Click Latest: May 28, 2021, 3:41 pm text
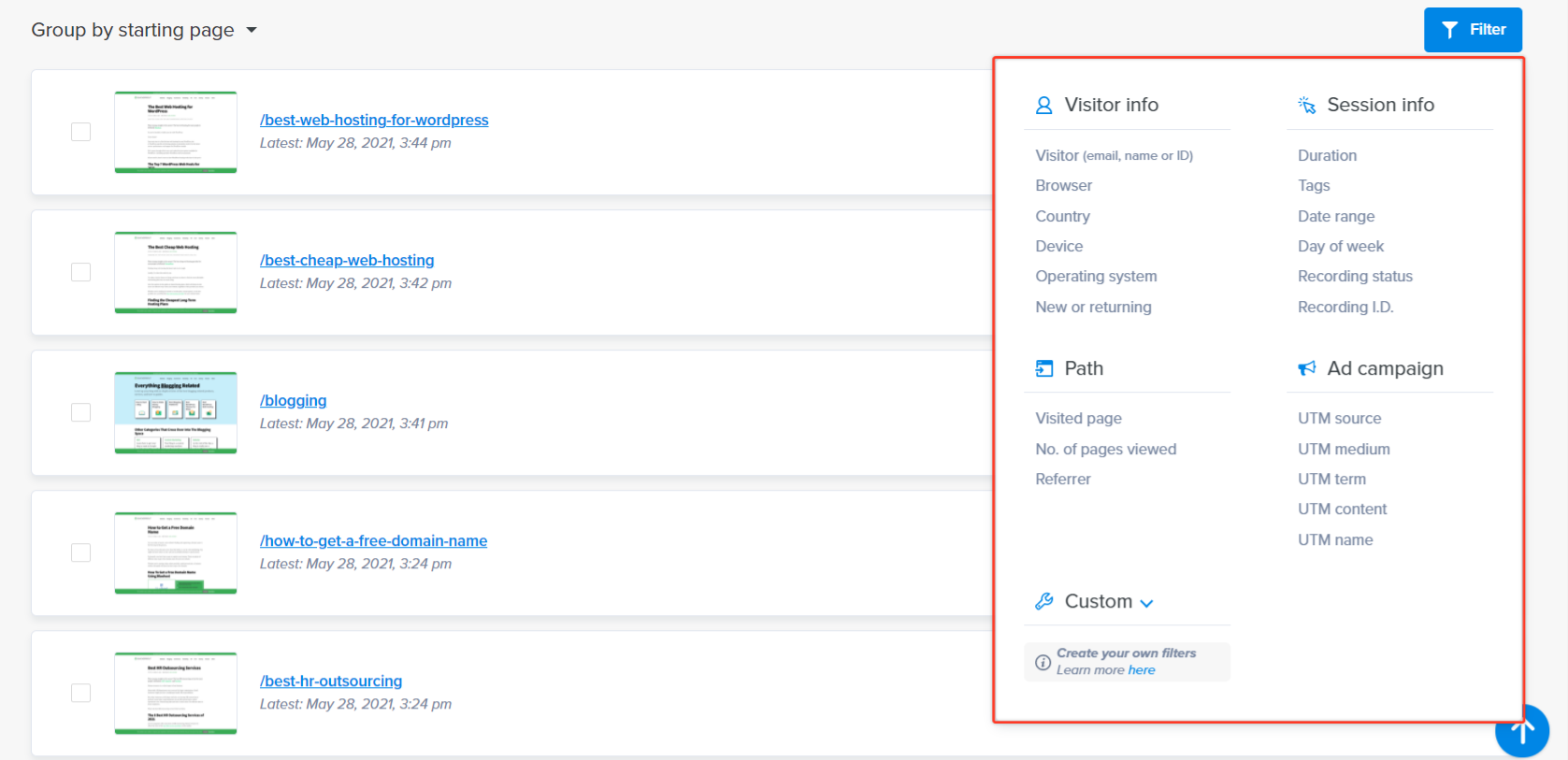Viewport: 1568px width, 760px height. click(x=353, y=423)
